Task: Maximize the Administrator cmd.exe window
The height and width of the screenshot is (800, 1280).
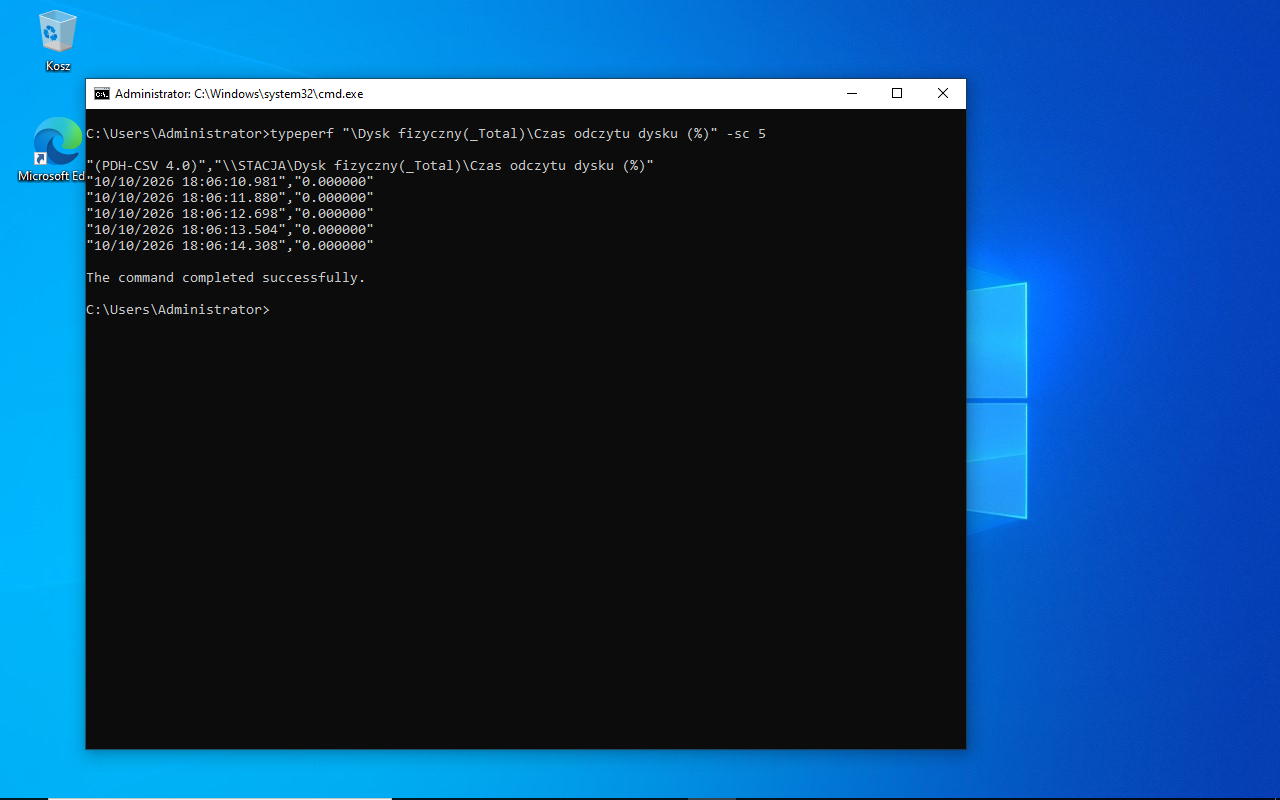Action: tap(897, 94)
